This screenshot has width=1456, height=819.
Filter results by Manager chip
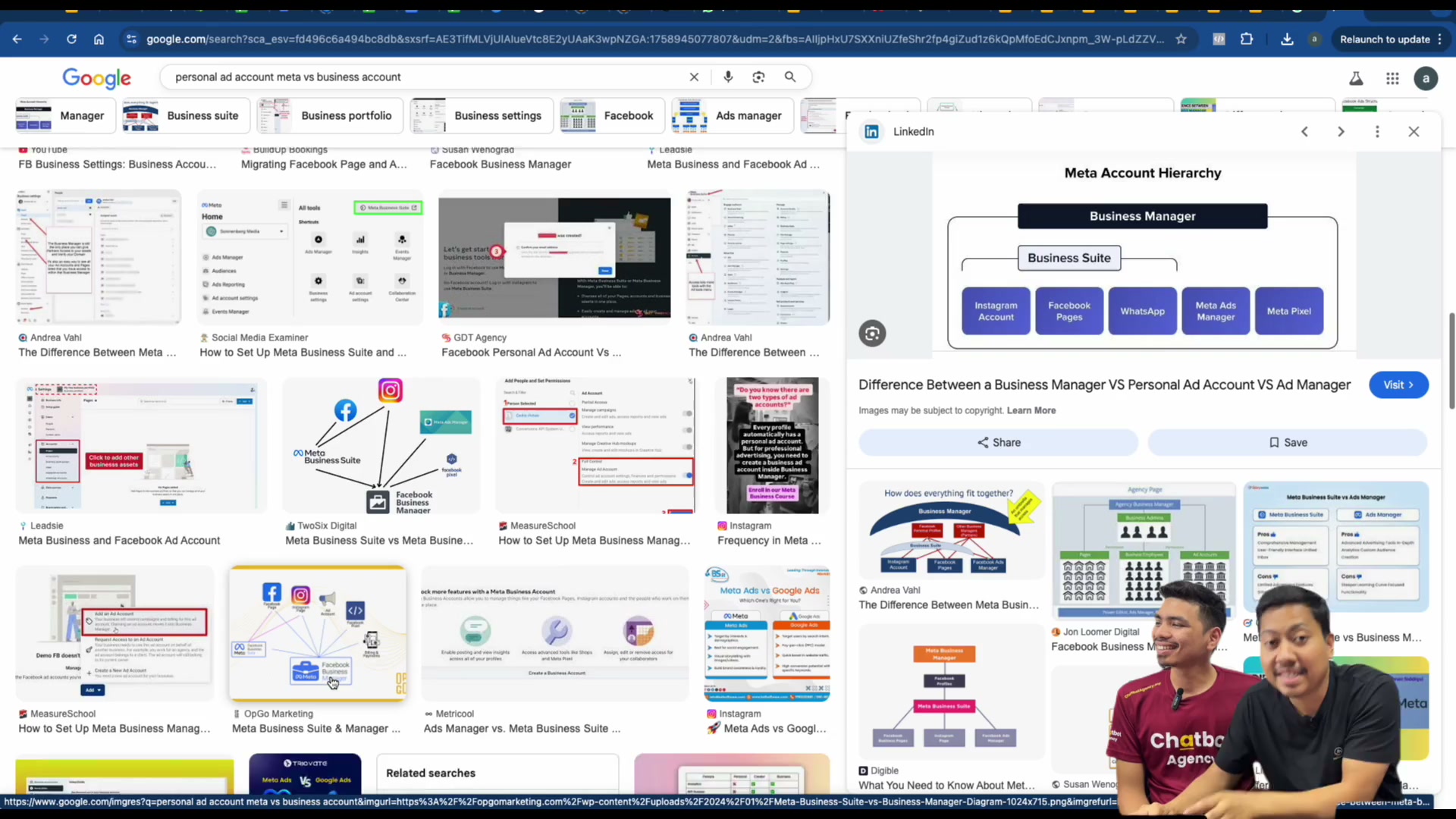65,115
